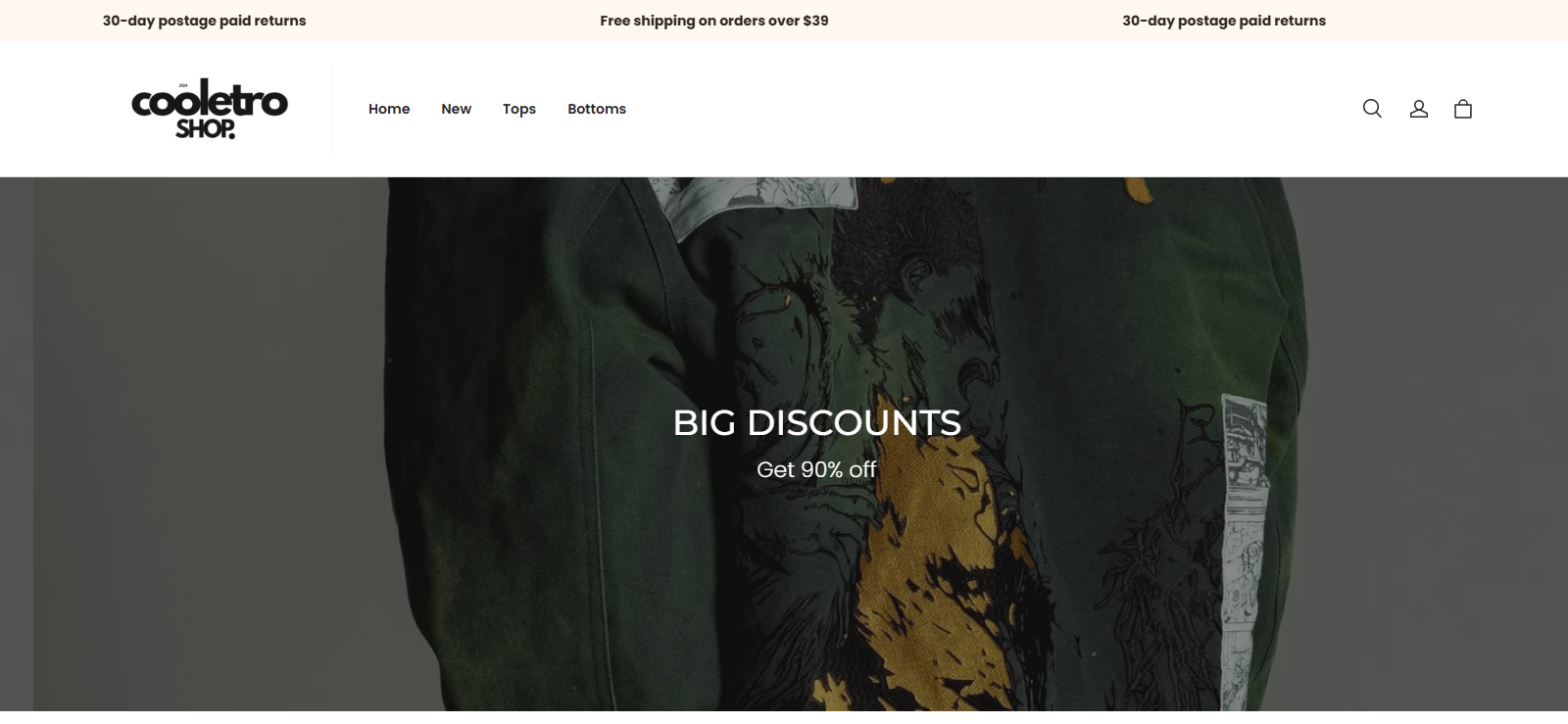The width and height of the screenshot is (1568, 724).
Task: Click the left 30-day postage paid returns notice
Action: pos(204,21)
